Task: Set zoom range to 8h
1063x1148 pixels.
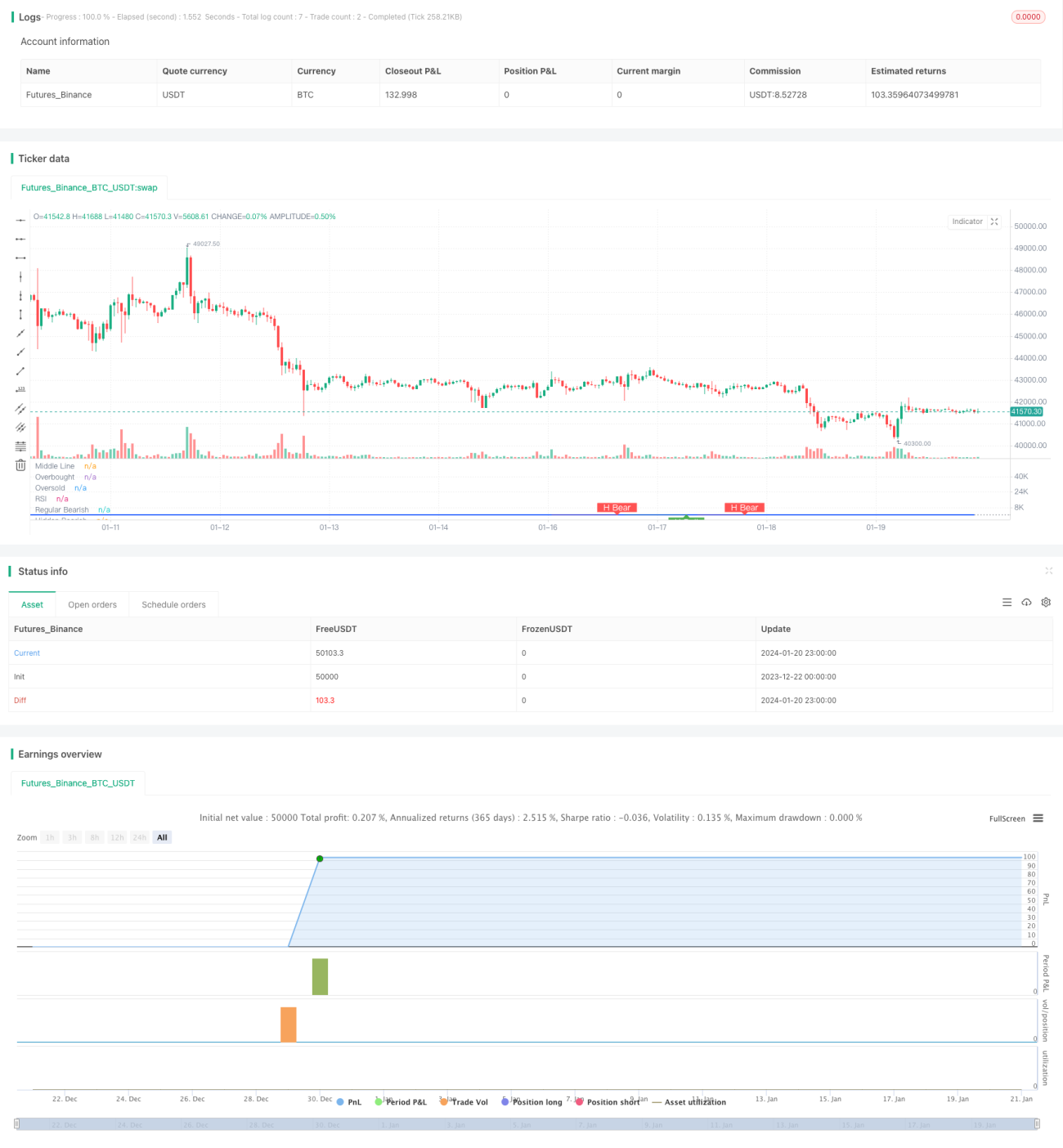Action: (x=95, y=837)
